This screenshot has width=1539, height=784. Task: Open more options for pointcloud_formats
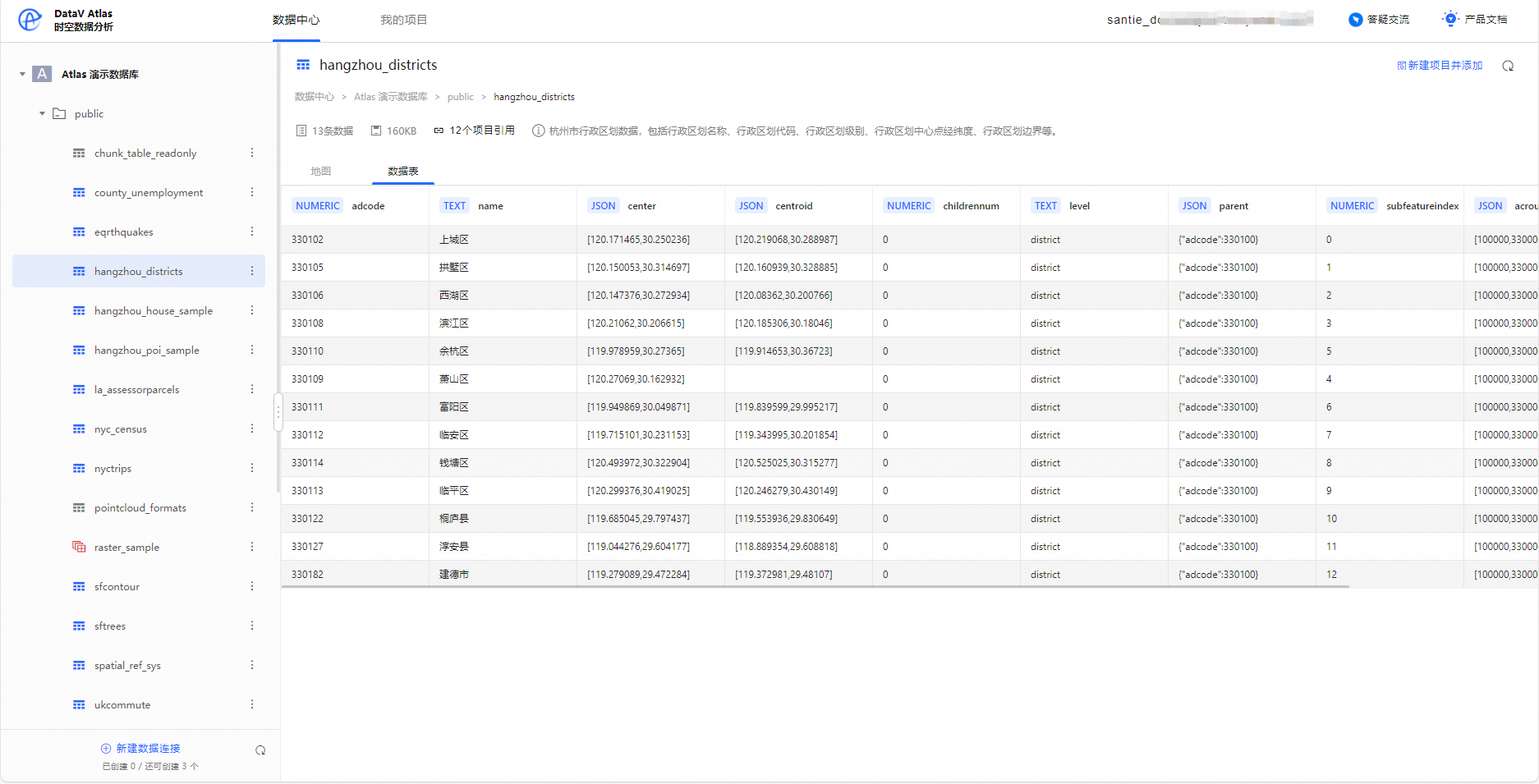point(252,507)
